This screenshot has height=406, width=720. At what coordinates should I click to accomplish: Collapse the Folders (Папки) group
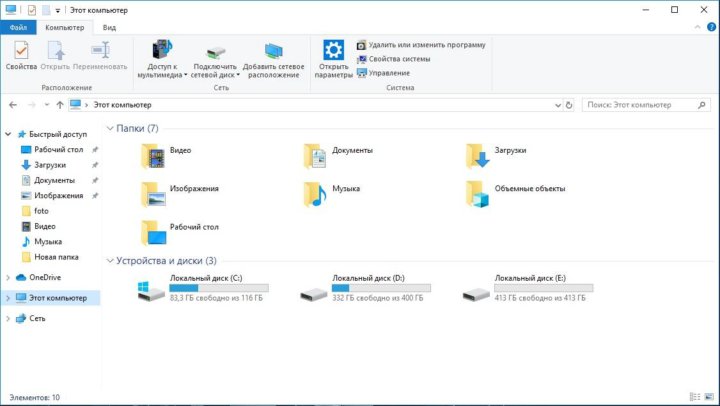109,129
